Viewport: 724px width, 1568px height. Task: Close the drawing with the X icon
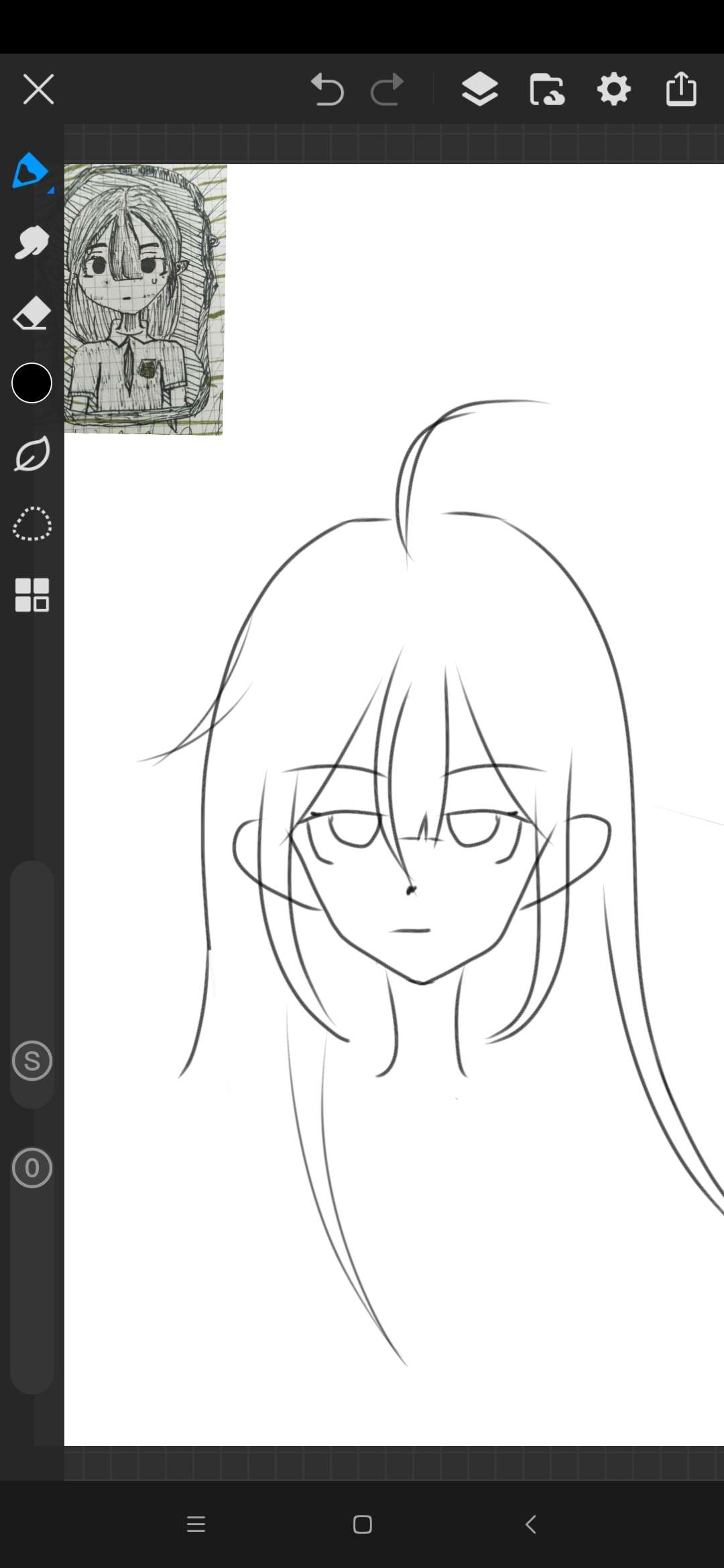click(38, 89)
